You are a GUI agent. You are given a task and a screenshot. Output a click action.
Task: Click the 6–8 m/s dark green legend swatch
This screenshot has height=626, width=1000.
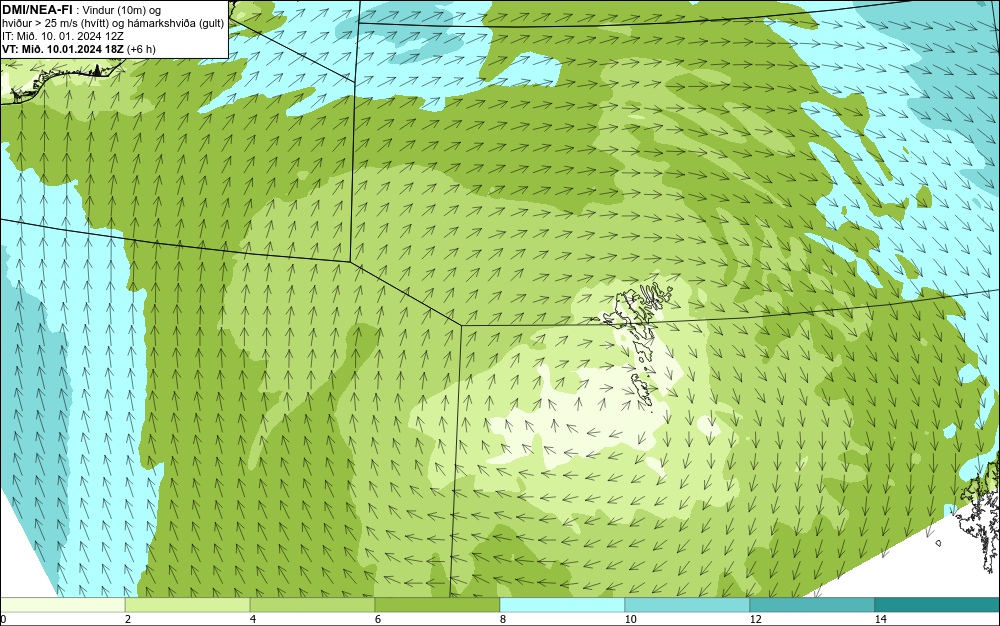coord(438,604)
